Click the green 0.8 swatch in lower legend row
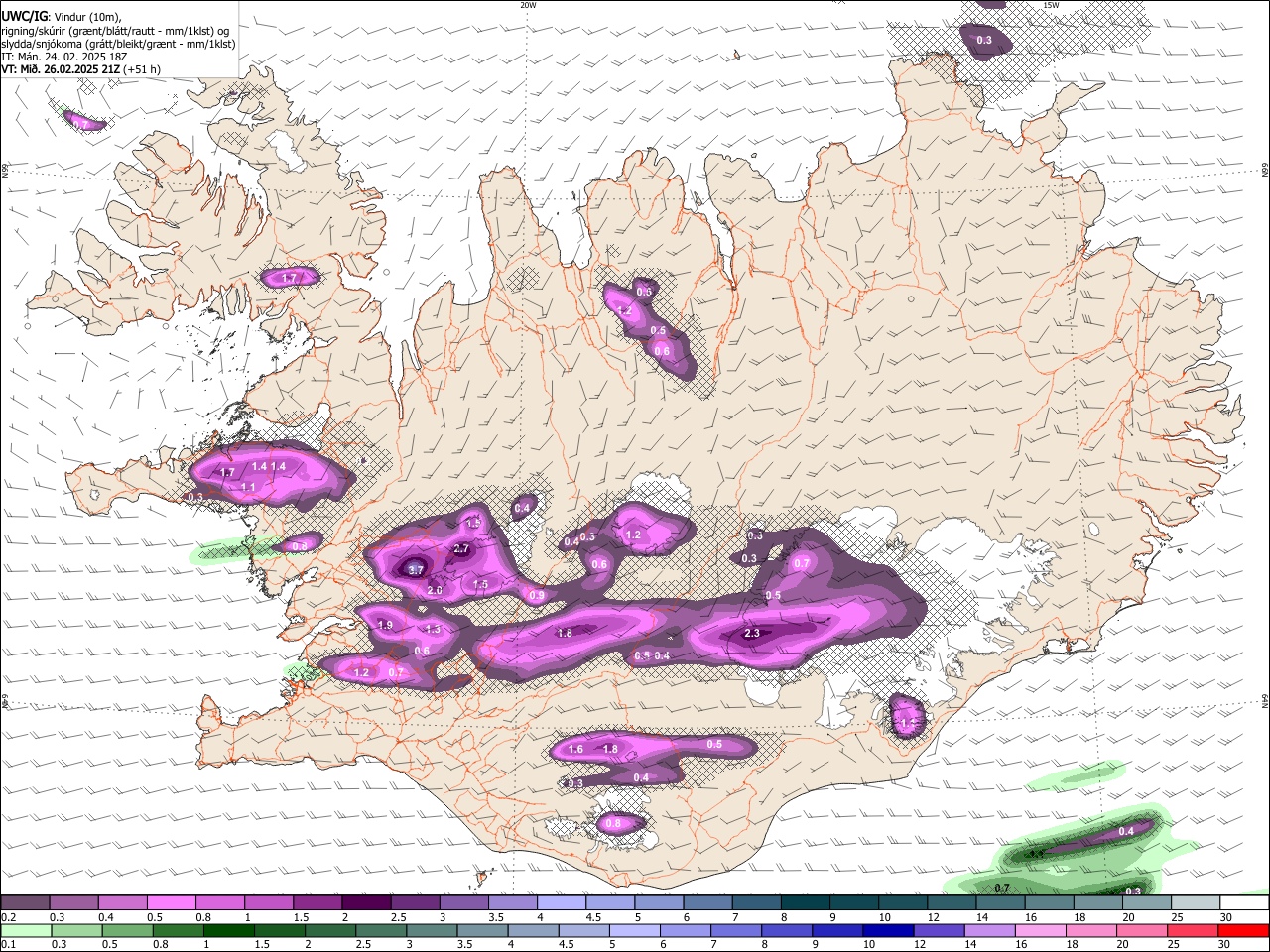 [x=177, y=931]
